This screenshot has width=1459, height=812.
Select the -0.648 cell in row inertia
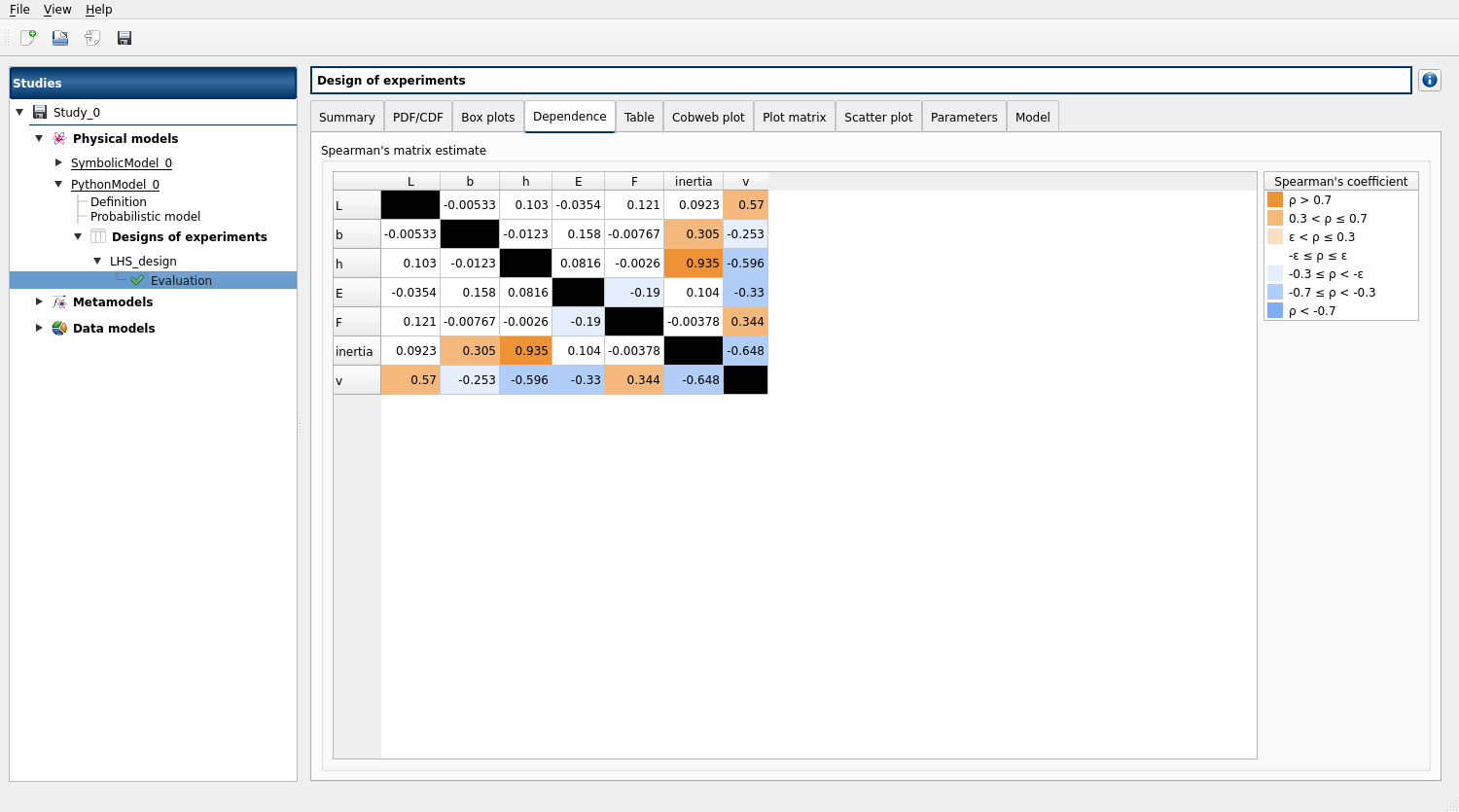(x=746, y=350)
